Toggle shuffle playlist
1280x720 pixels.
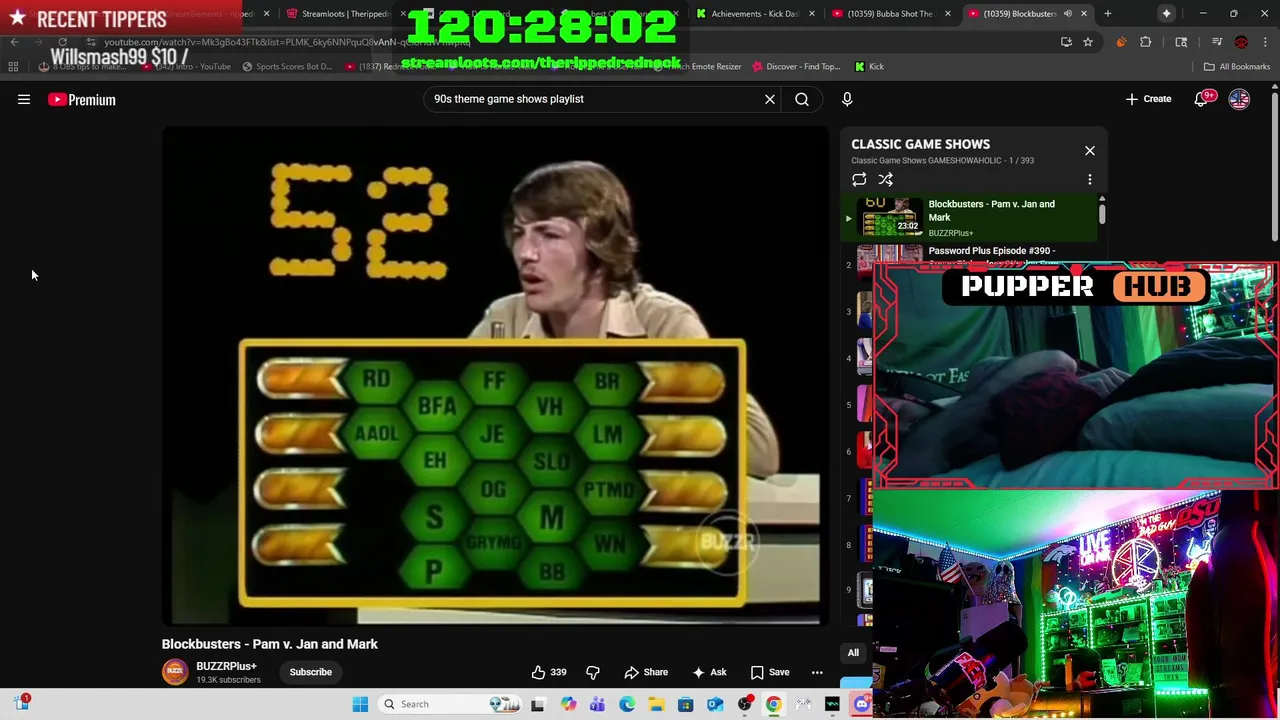[x=886, y=180]
